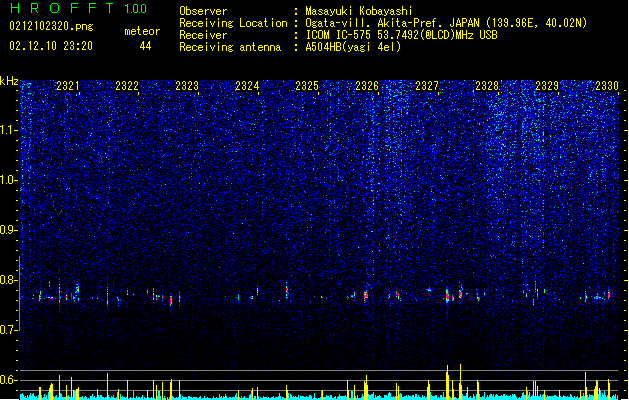Click the 2326 time marker
The width and height of the screenshot is (629, 400).
[367, 85]
